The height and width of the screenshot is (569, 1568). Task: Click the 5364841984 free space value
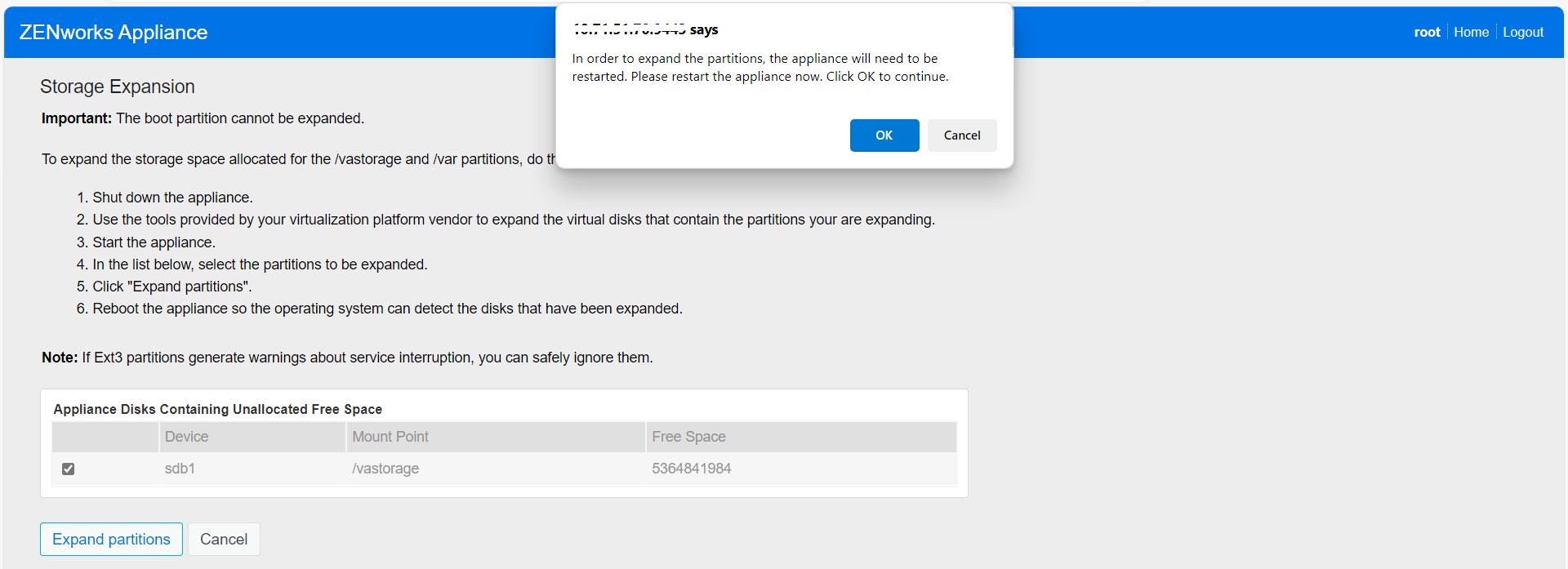click(x=691, y=469)
